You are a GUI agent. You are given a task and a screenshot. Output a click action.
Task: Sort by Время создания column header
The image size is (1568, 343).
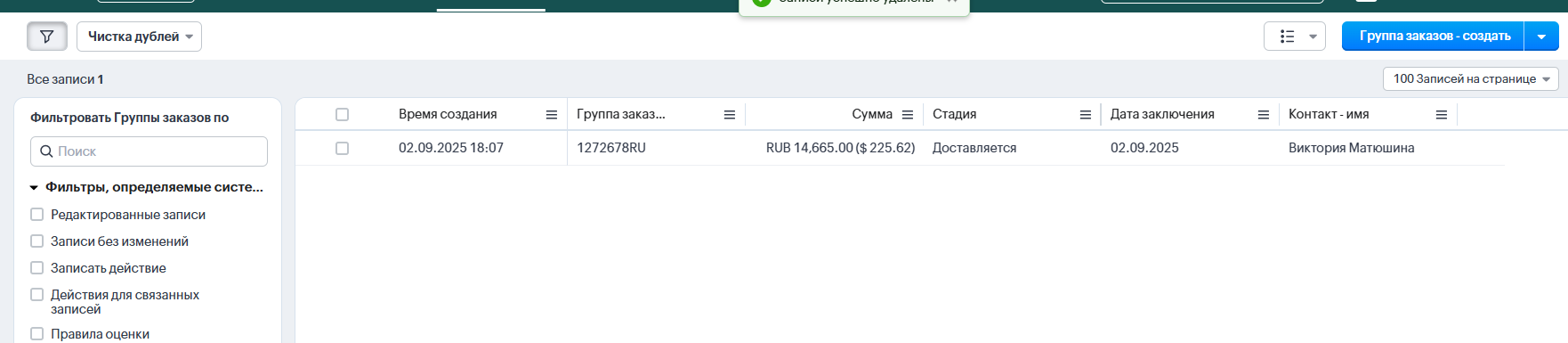448,114
